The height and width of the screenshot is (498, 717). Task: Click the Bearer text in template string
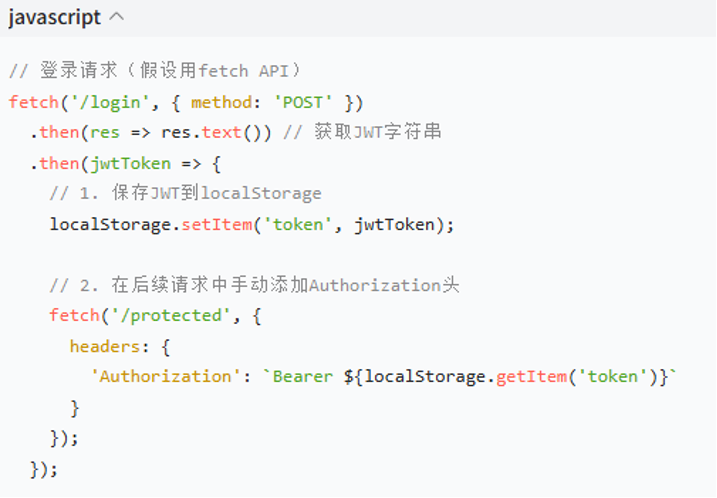303,377
